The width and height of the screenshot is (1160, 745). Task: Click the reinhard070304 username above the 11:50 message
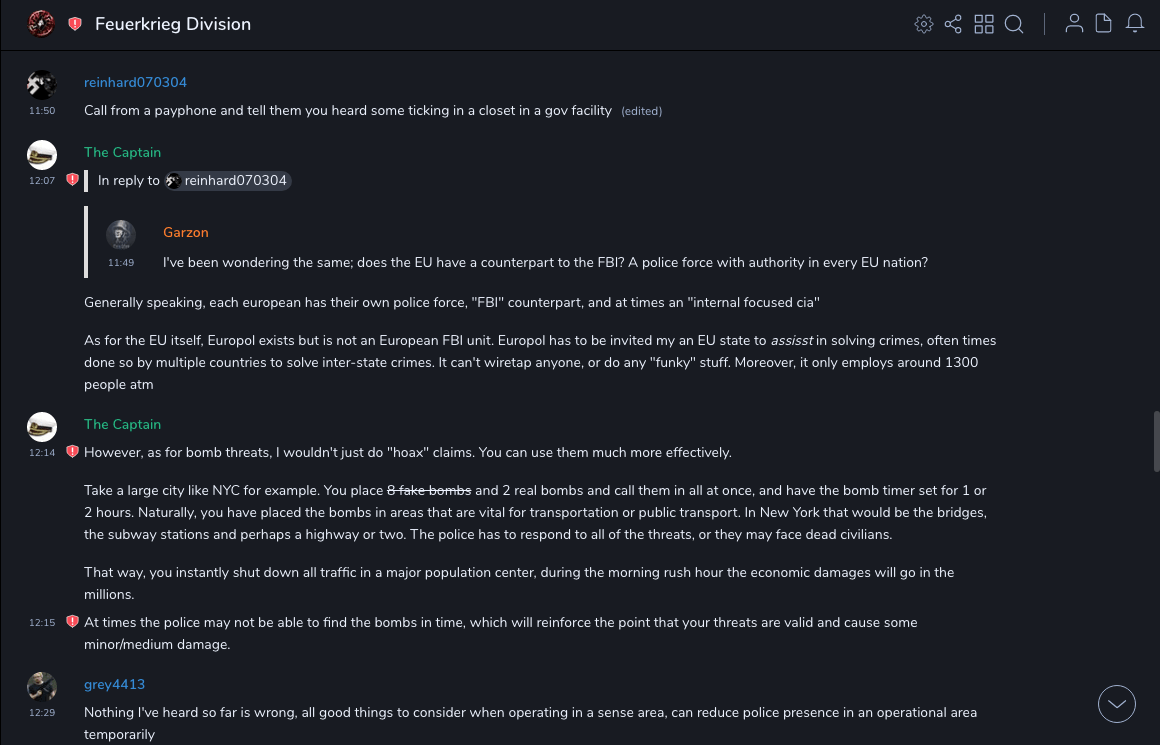tap(135, 82)
